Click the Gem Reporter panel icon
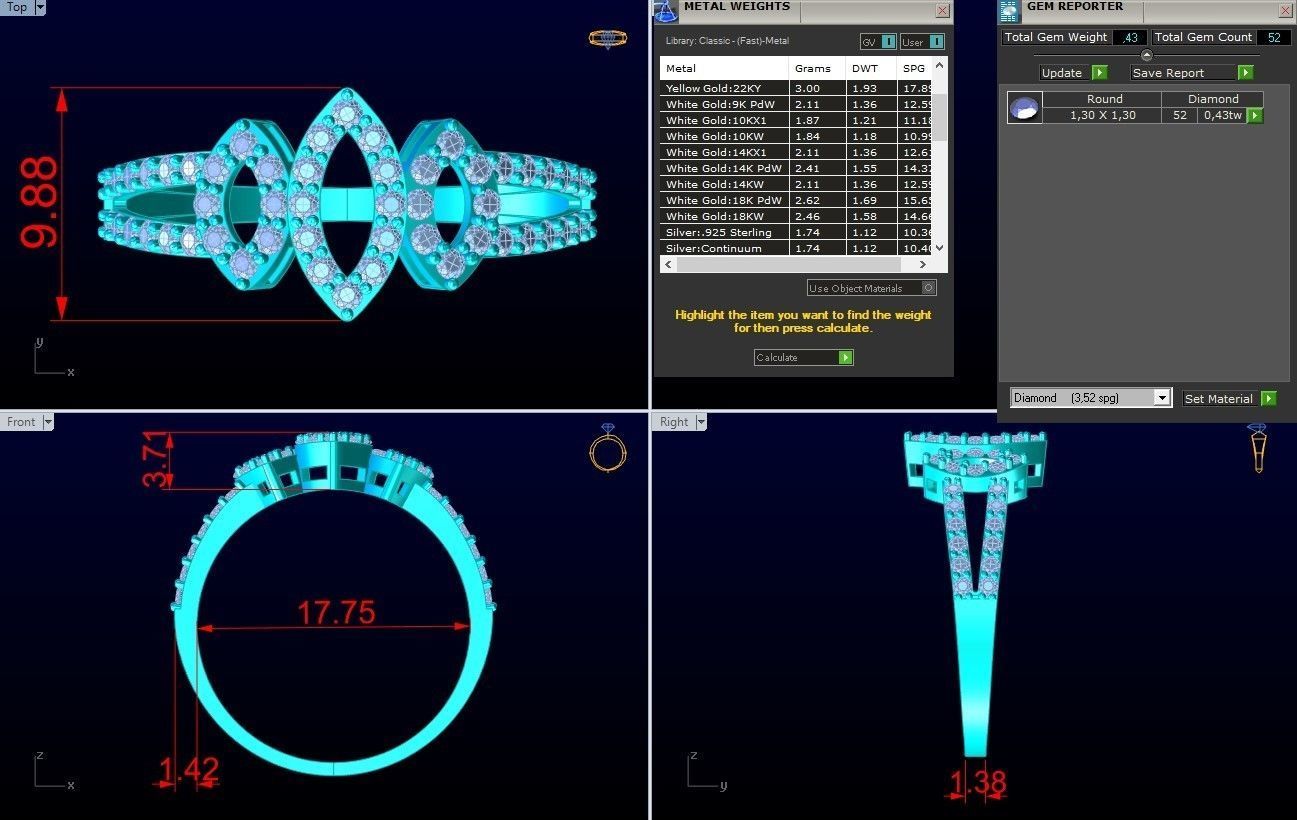 pos(1009,11)
